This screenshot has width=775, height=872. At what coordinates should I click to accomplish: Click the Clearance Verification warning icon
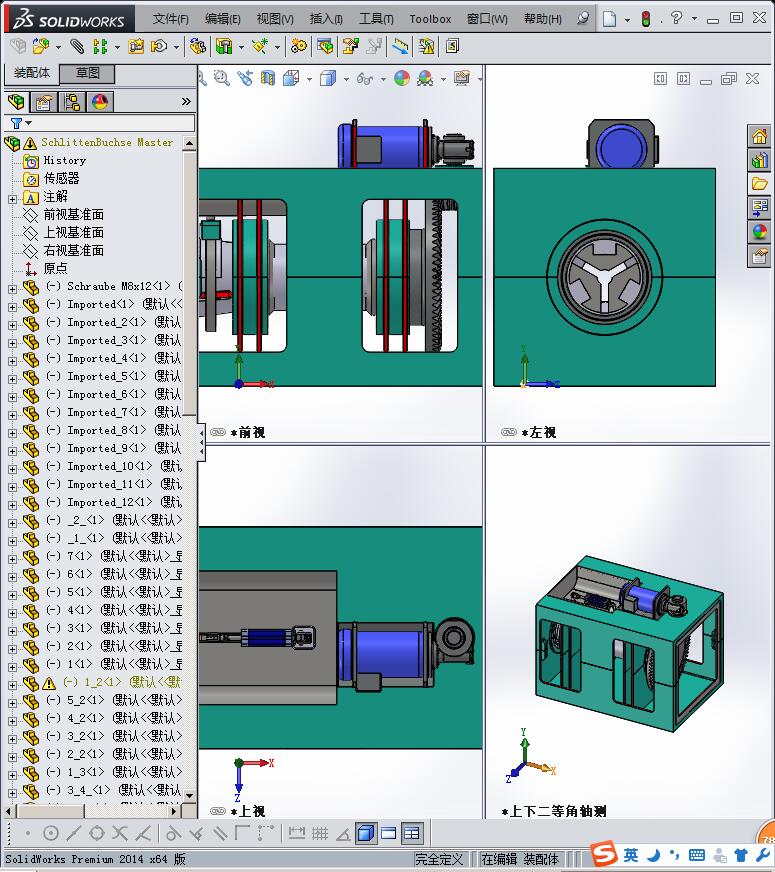427,46
